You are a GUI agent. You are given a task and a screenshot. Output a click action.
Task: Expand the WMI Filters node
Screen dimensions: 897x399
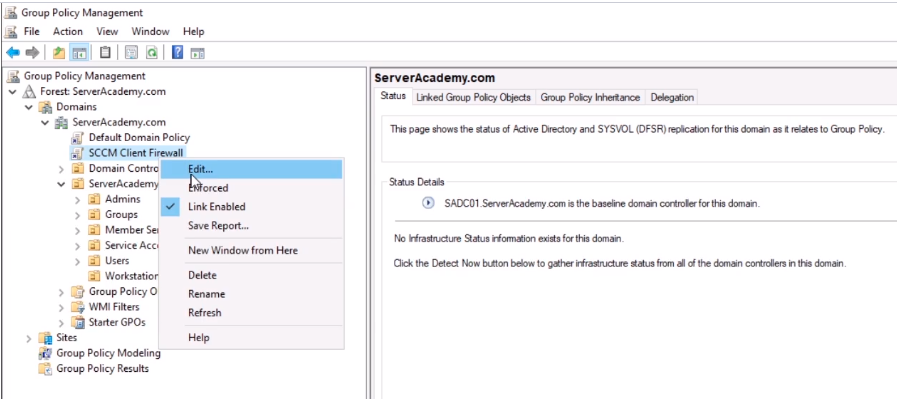(61, 307)
